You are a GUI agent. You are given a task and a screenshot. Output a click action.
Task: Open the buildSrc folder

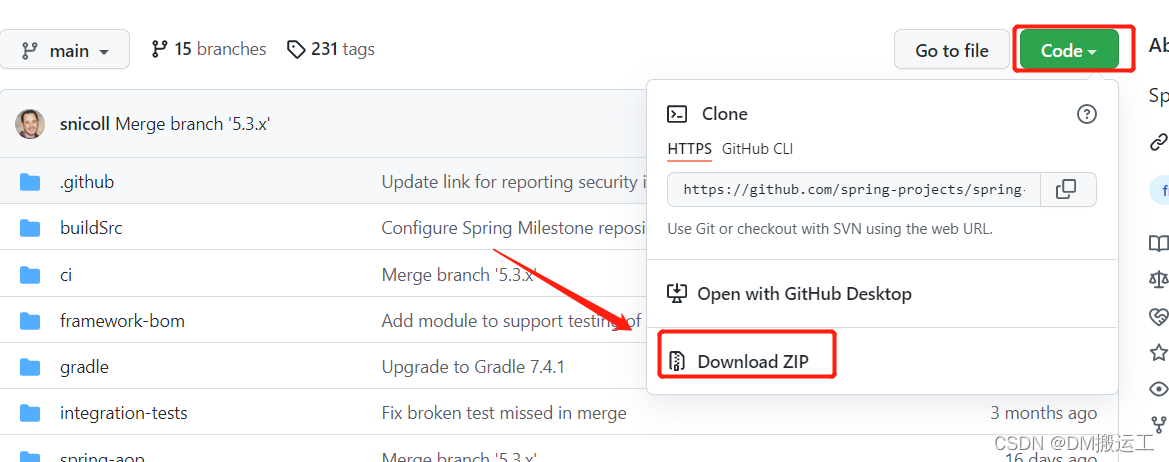click(x=91, y=228)
